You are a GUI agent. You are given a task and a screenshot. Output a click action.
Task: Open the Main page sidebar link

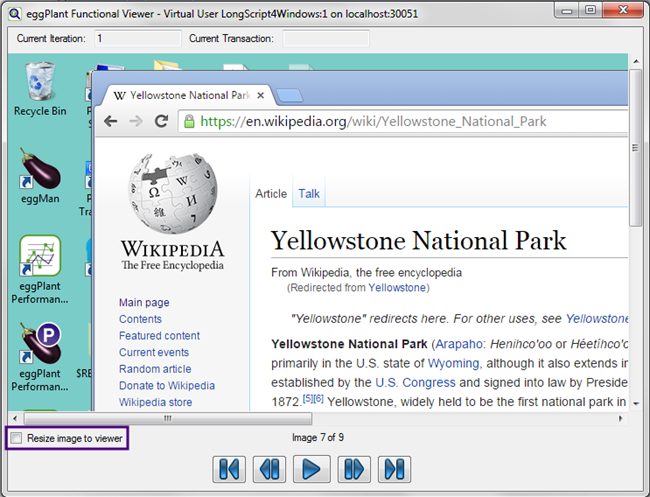[x=144, y=303]
